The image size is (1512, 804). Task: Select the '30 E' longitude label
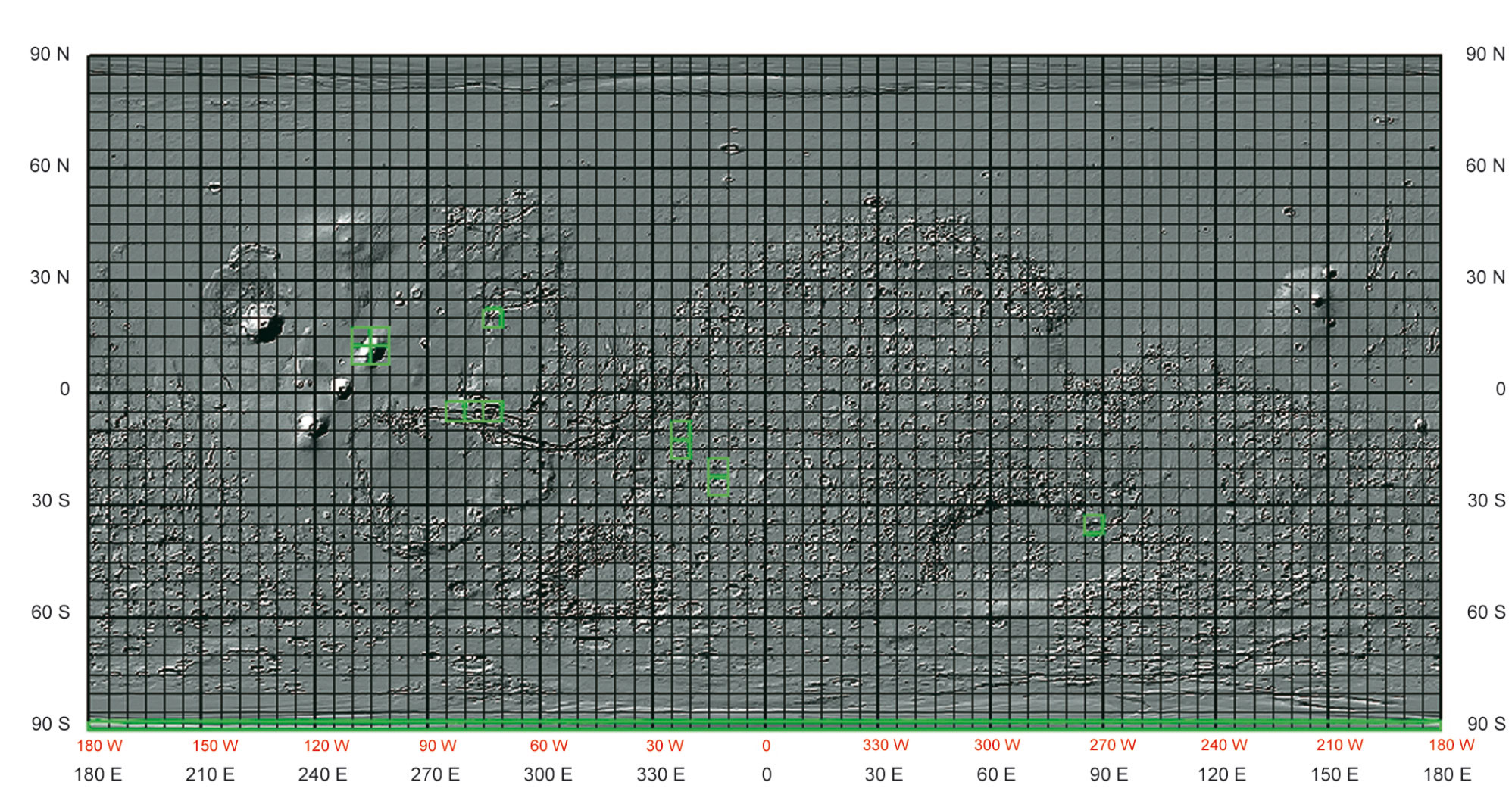883,775
